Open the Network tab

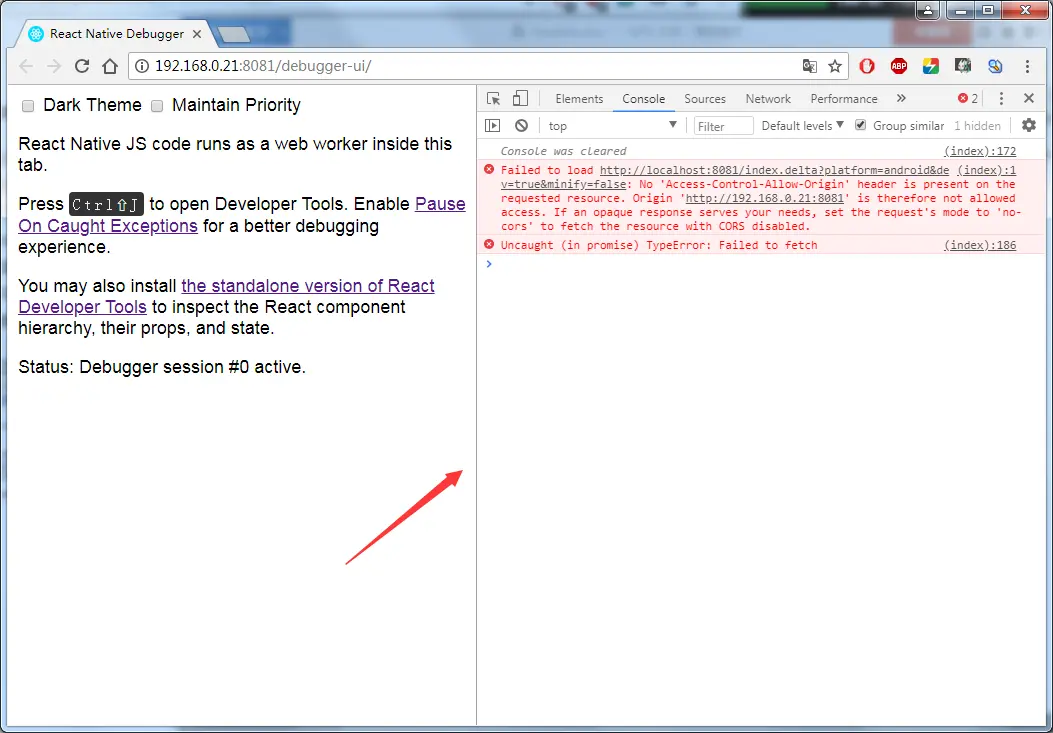coord(768,99)
